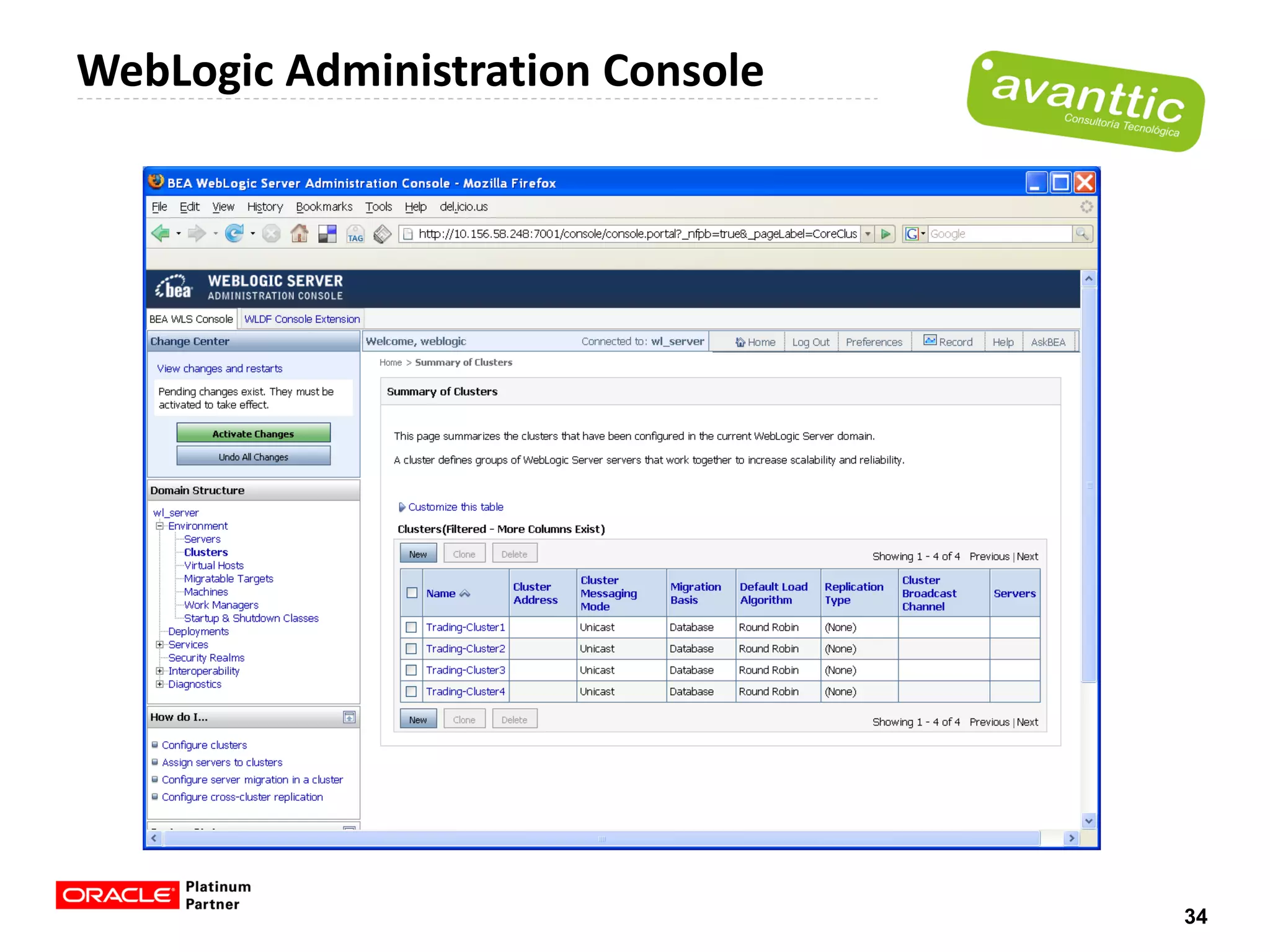Screen dimensions: 1270x952
Task: Open the Reload button dropdown arrow
Action: coord(252,234)
